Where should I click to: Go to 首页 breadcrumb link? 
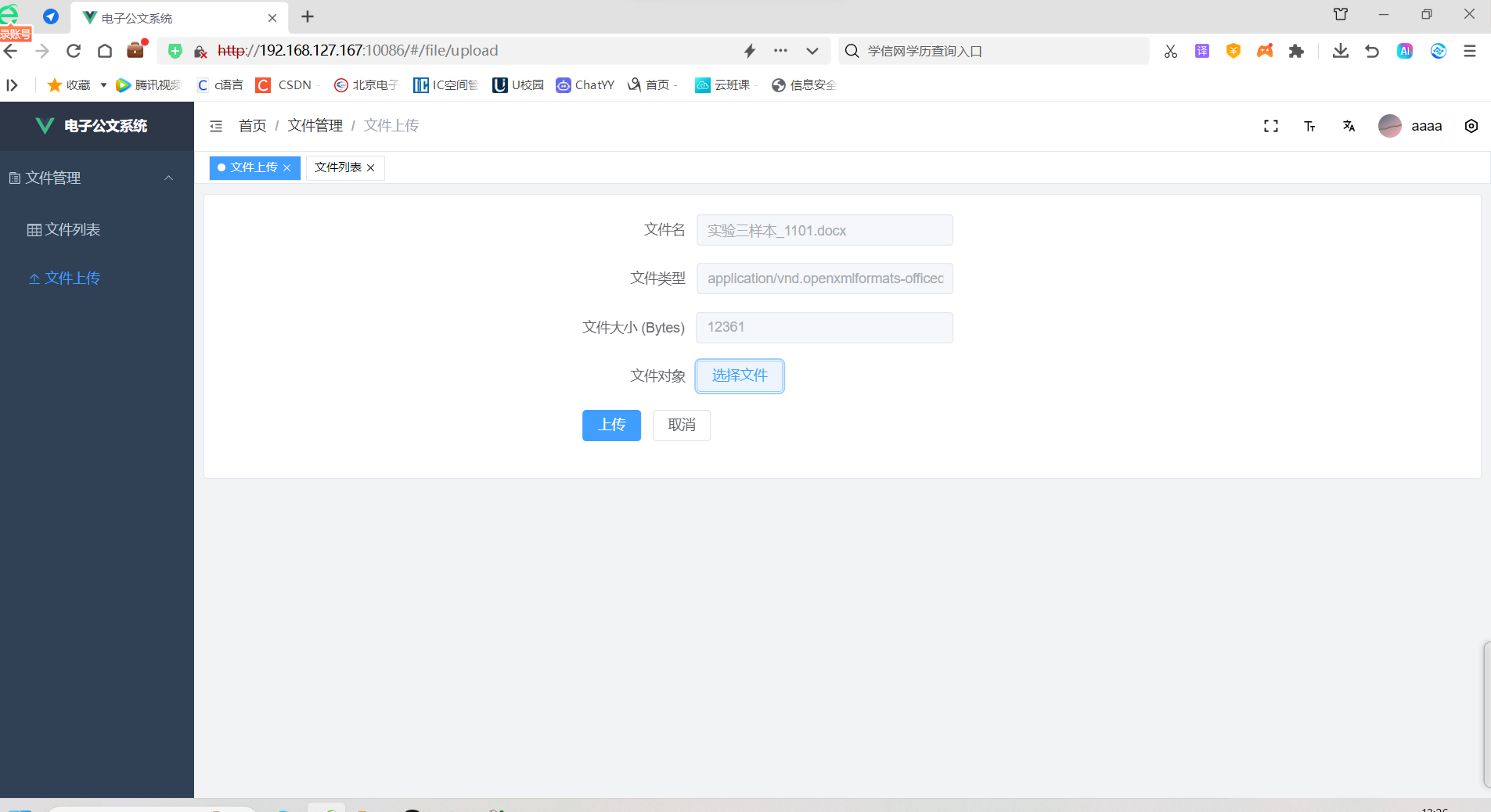click(x=252, y=126)
